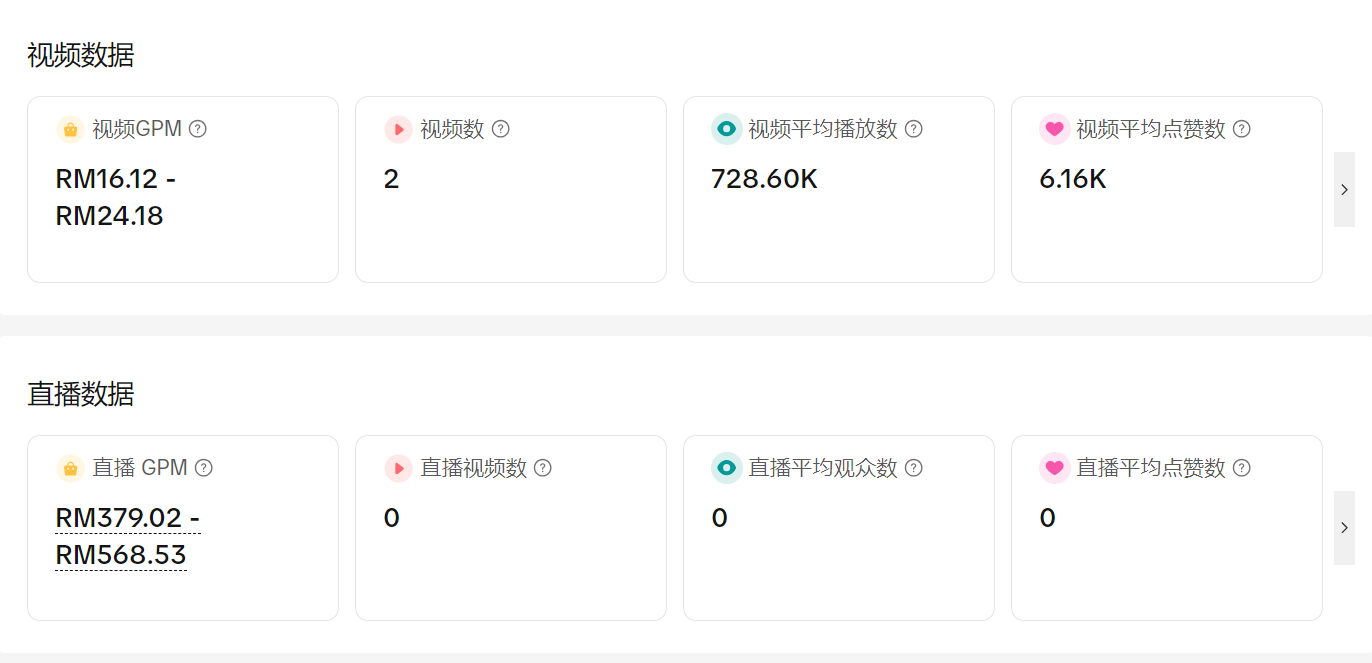Open the tooltip icon for 视频平均播放数

coord(913,129)
